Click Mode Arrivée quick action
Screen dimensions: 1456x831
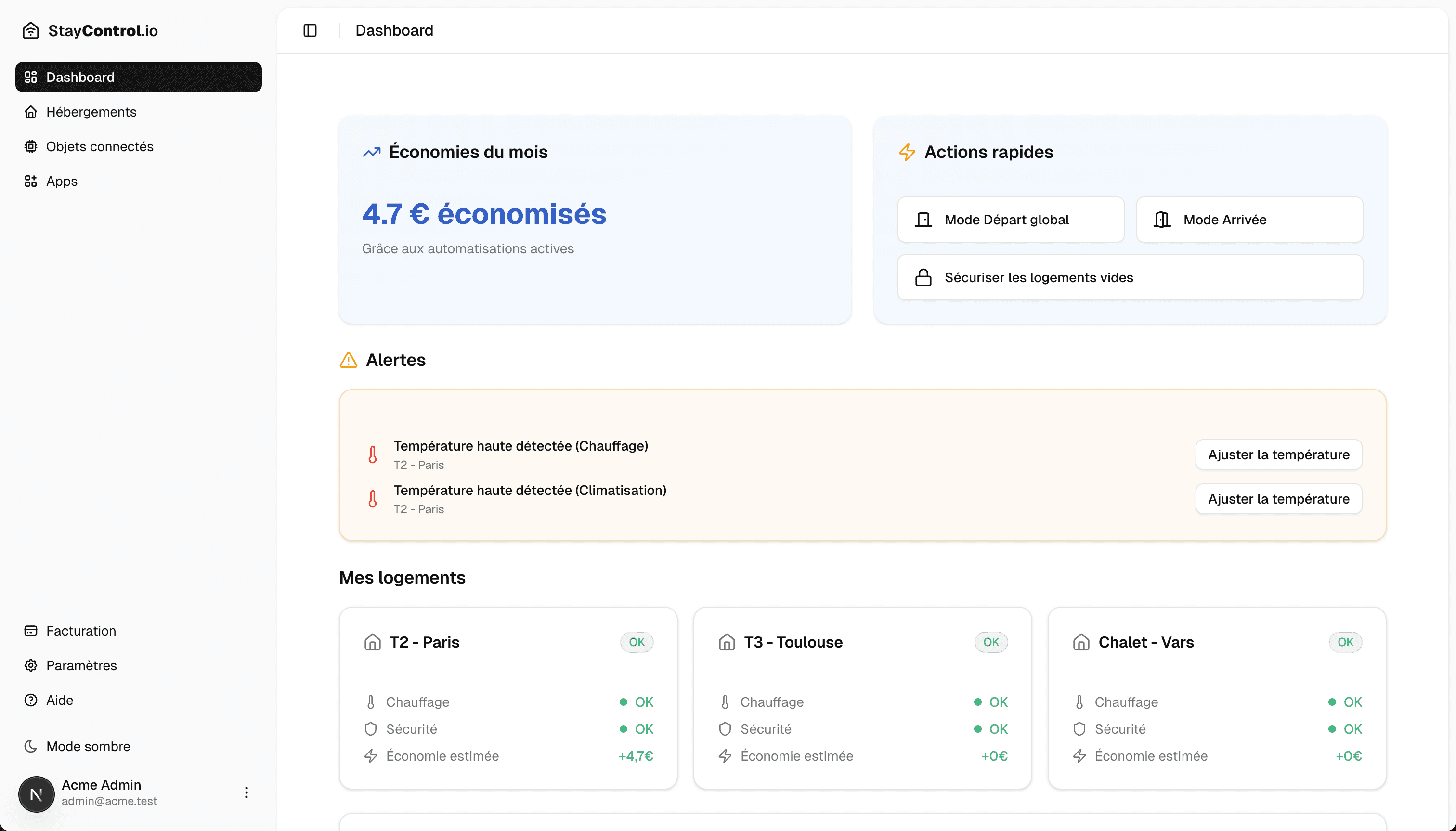[x=1249, y=219]
